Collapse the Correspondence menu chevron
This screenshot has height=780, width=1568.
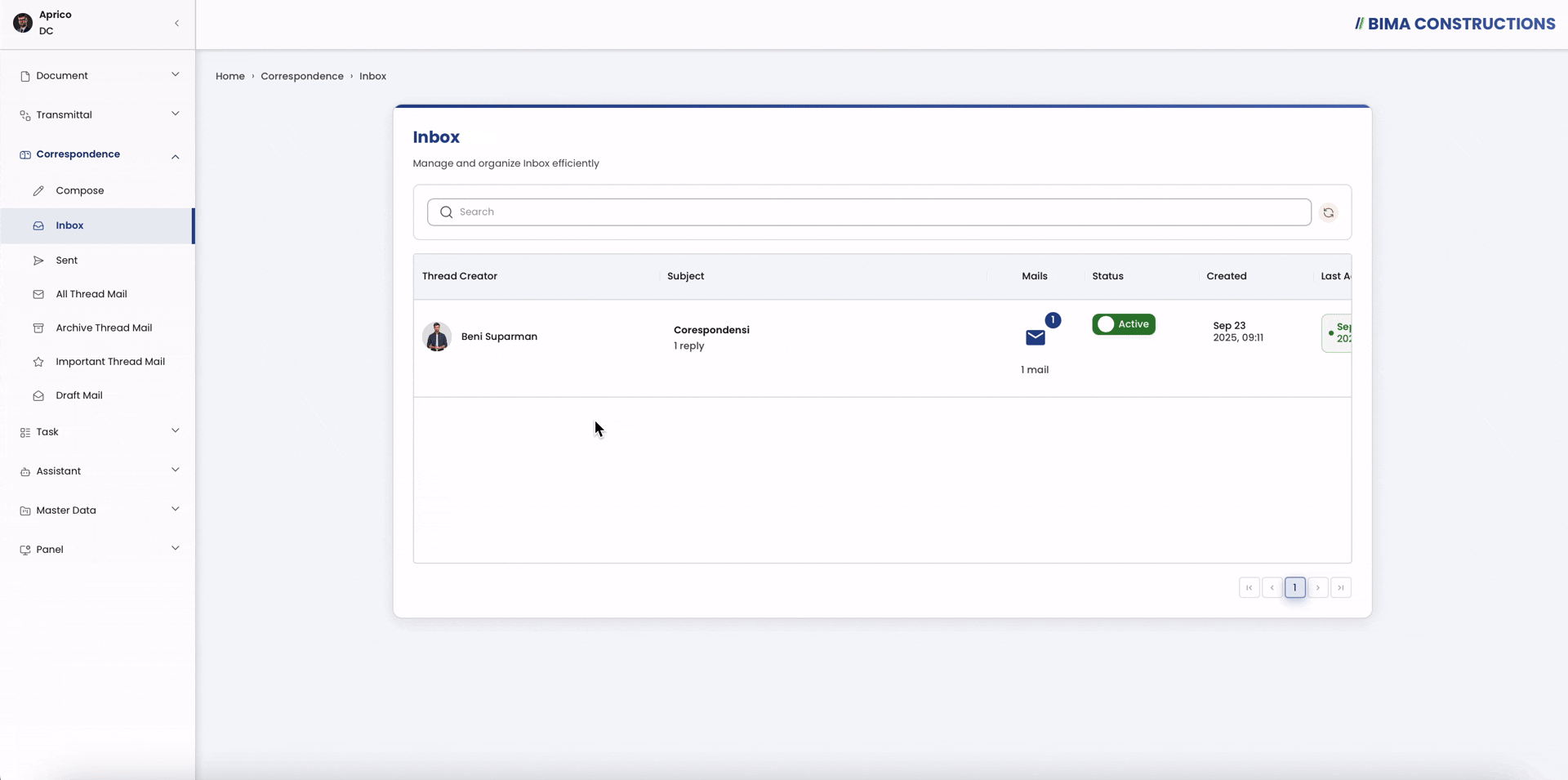click(176, 156)
